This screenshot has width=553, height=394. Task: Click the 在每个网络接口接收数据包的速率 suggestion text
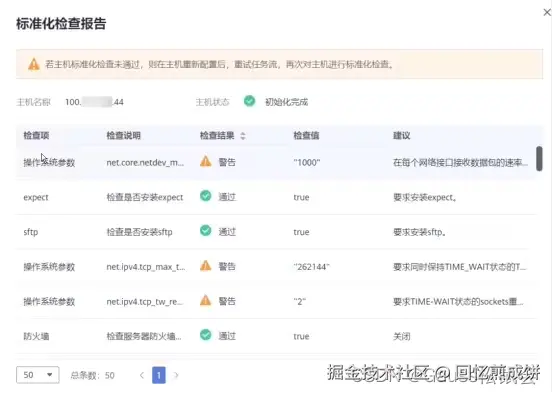click(x=461, y=163)
